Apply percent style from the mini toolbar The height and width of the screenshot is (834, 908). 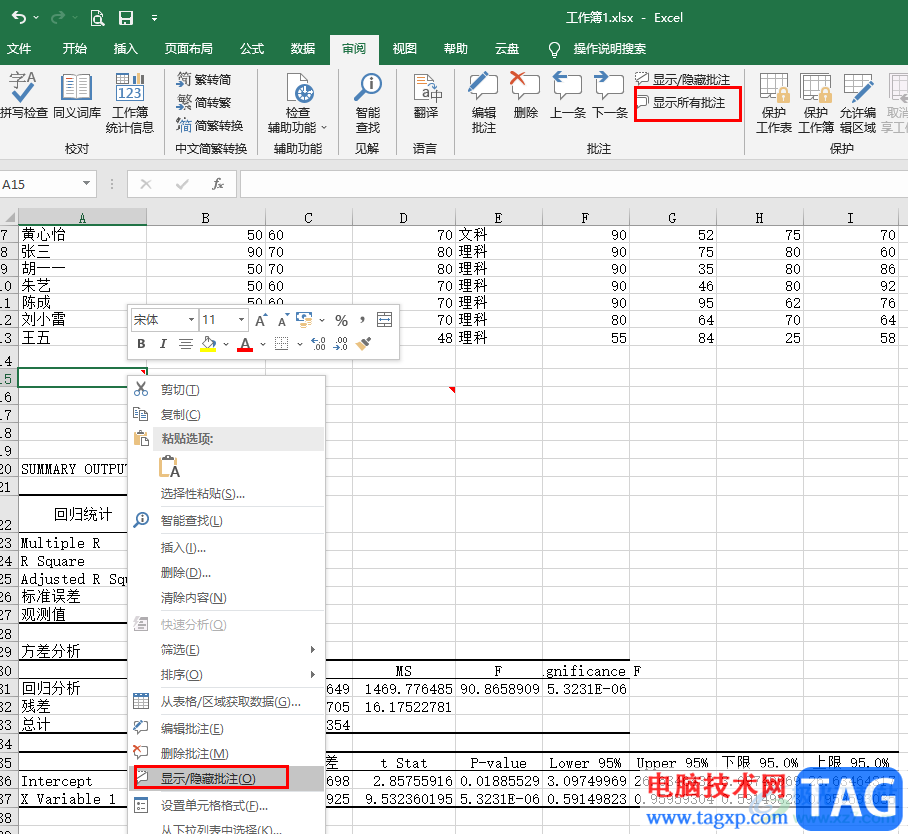pos(342,320)
